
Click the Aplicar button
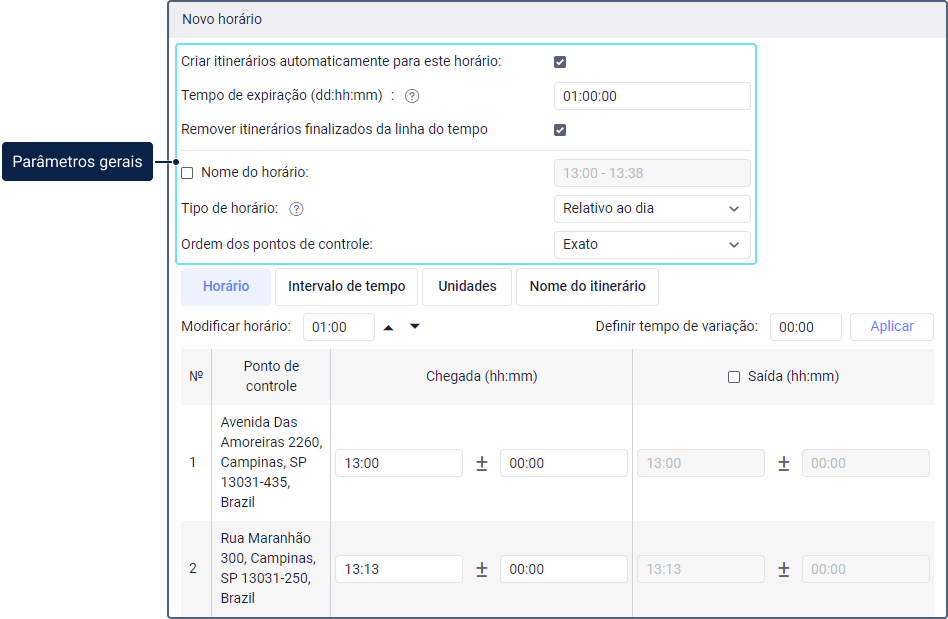[891, 327]
